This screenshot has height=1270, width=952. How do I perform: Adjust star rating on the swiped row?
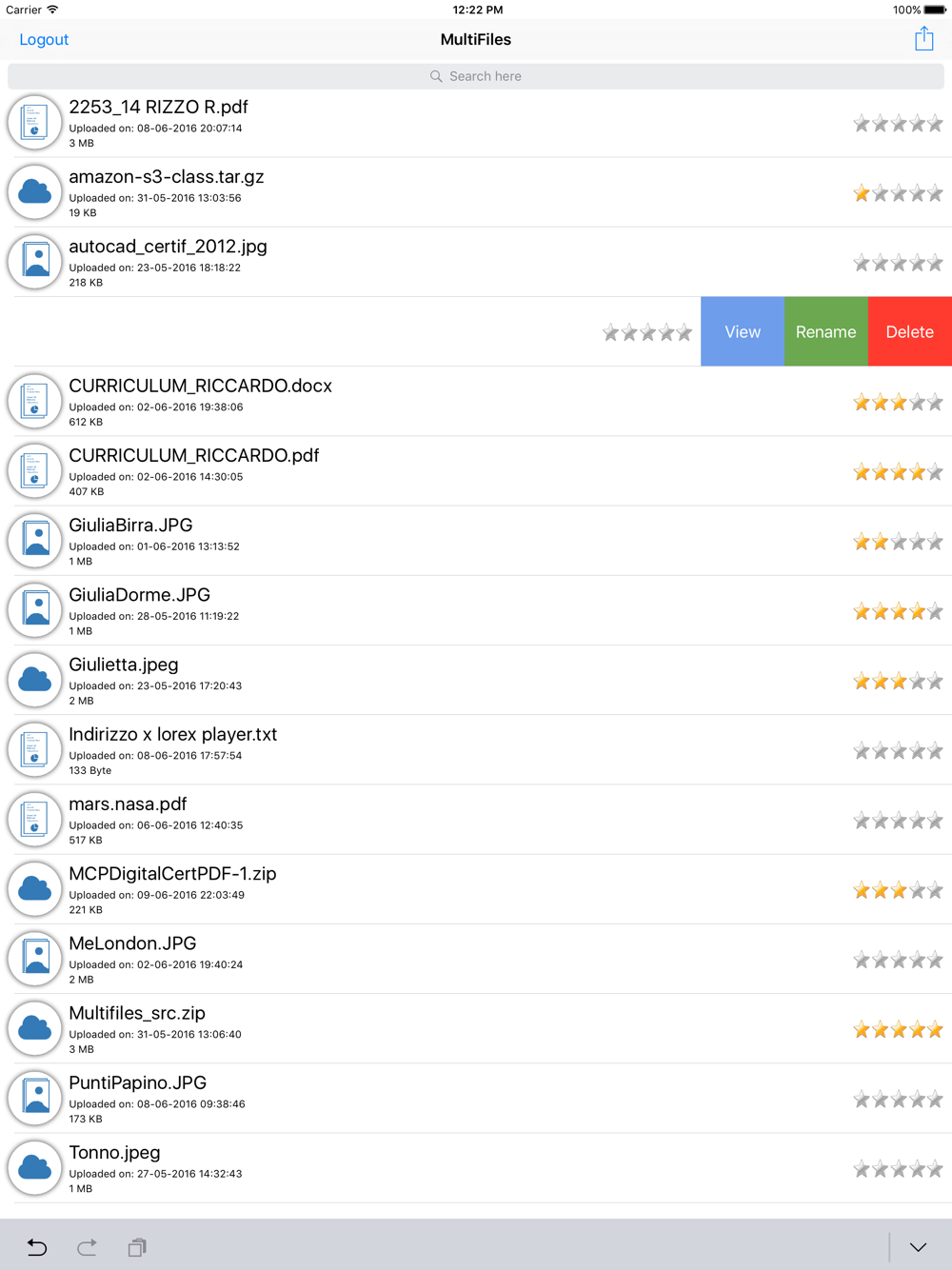click(647, 332)
